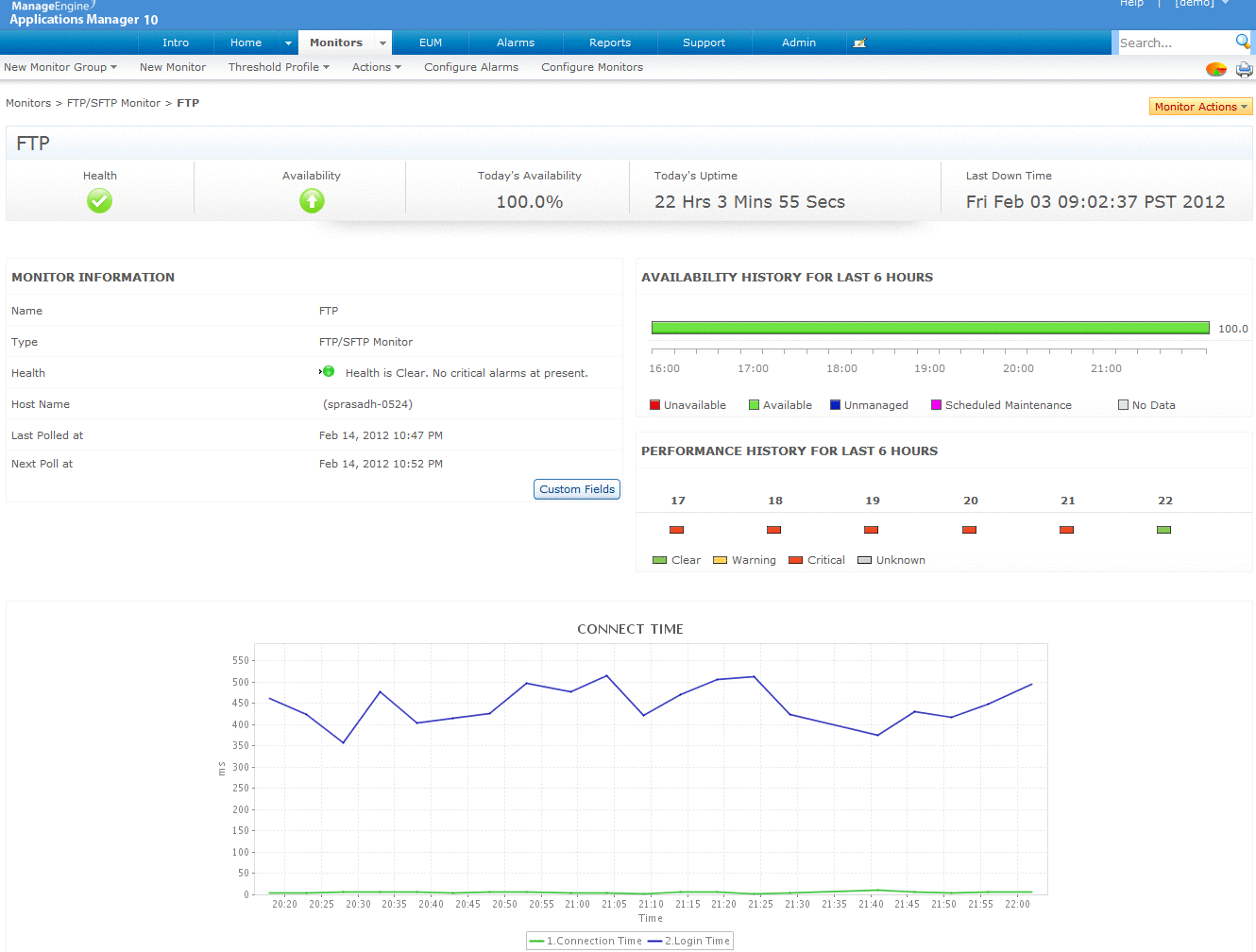
Task: Click the customize tabs pencil icon
Action: [859, 42]
